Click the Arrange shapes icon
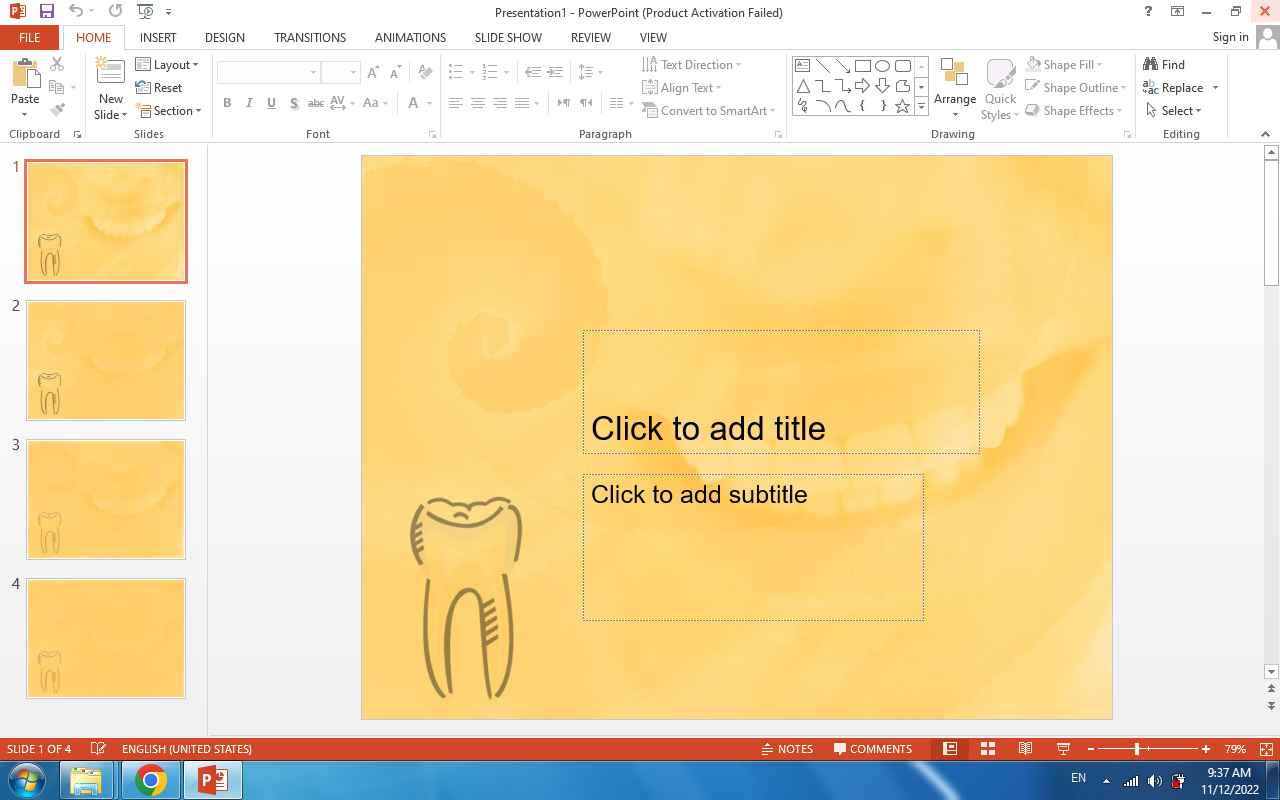This screenshot has height=800, width=1280. coord(954,78)
